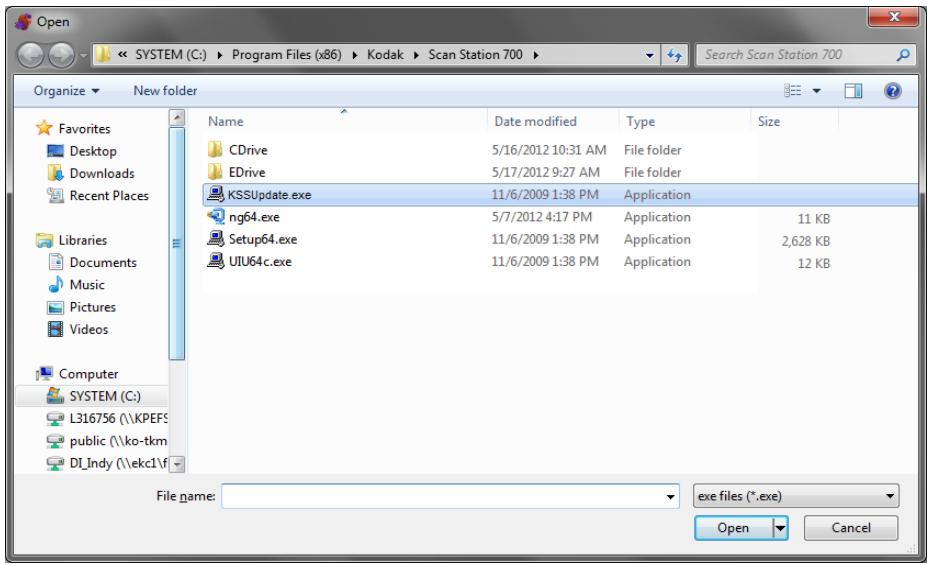Click the 12 KB size for UIU64c.exe
929x565 pixels.
click(813, 263)
